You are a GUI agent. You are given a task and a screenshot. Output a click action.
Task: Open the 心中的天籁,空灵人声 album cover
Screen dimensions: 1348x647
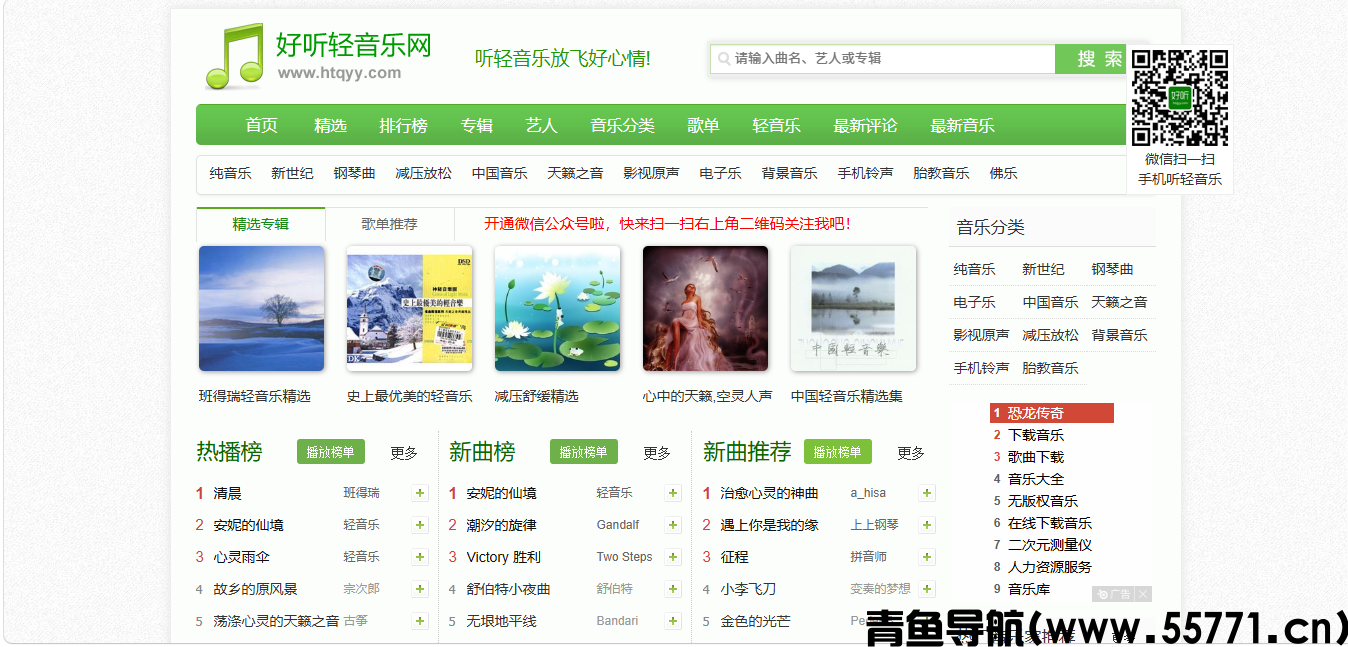coord(705,309)
